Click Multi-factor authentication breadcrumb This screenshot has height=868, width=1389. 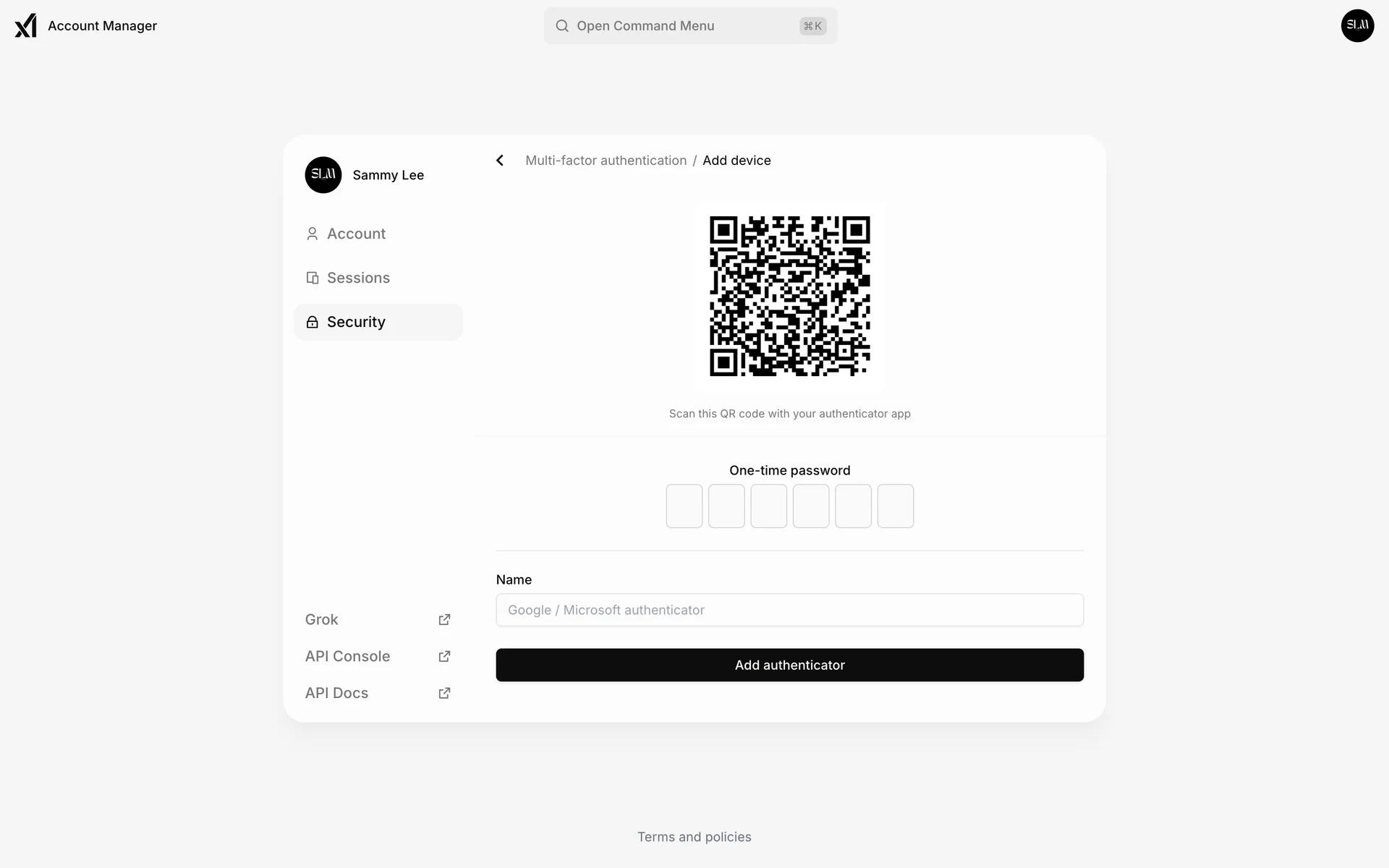[x=606, y=161]
